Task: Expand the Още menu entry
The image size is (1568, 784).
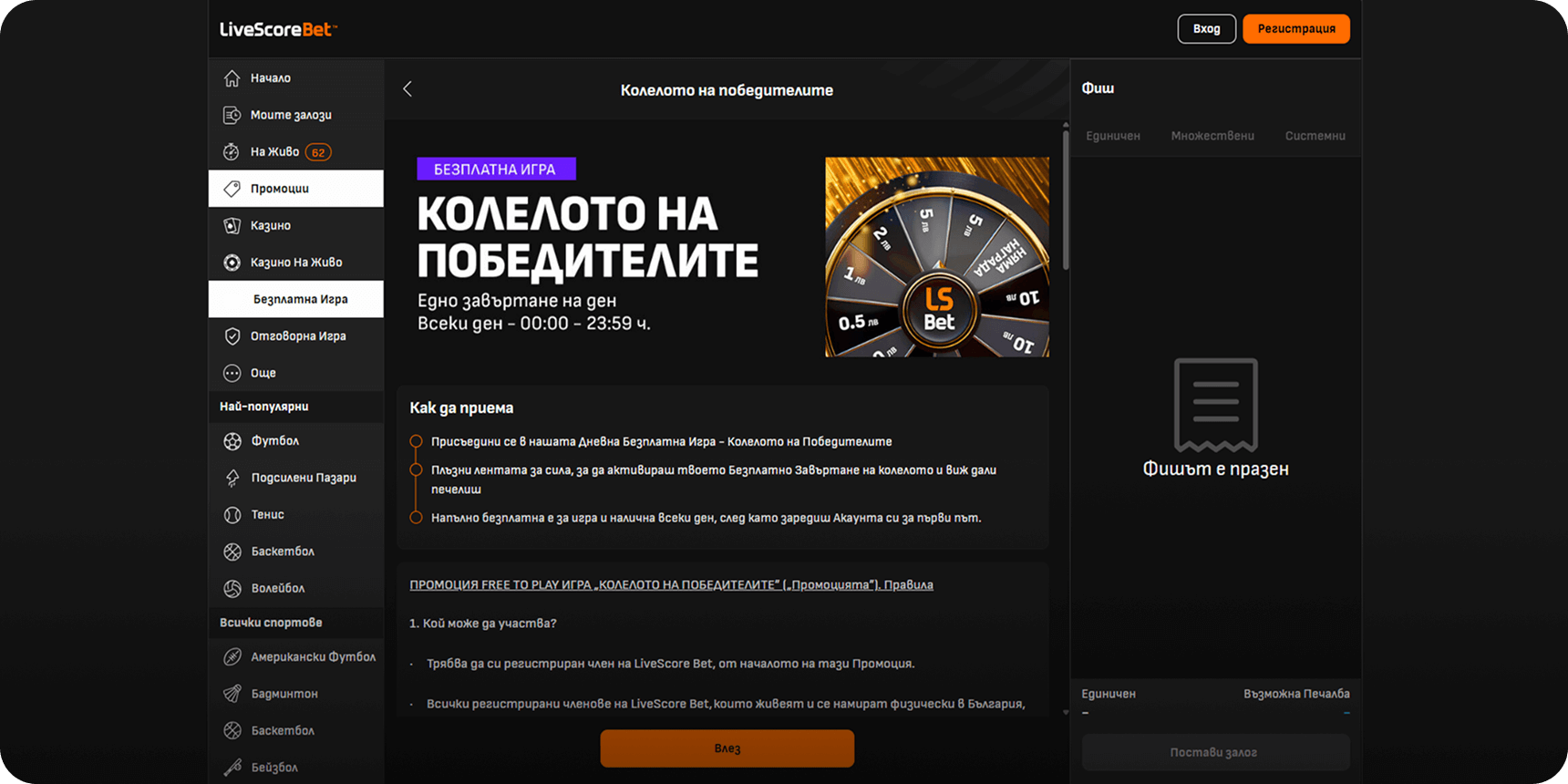Action: [x=296, y=373]
